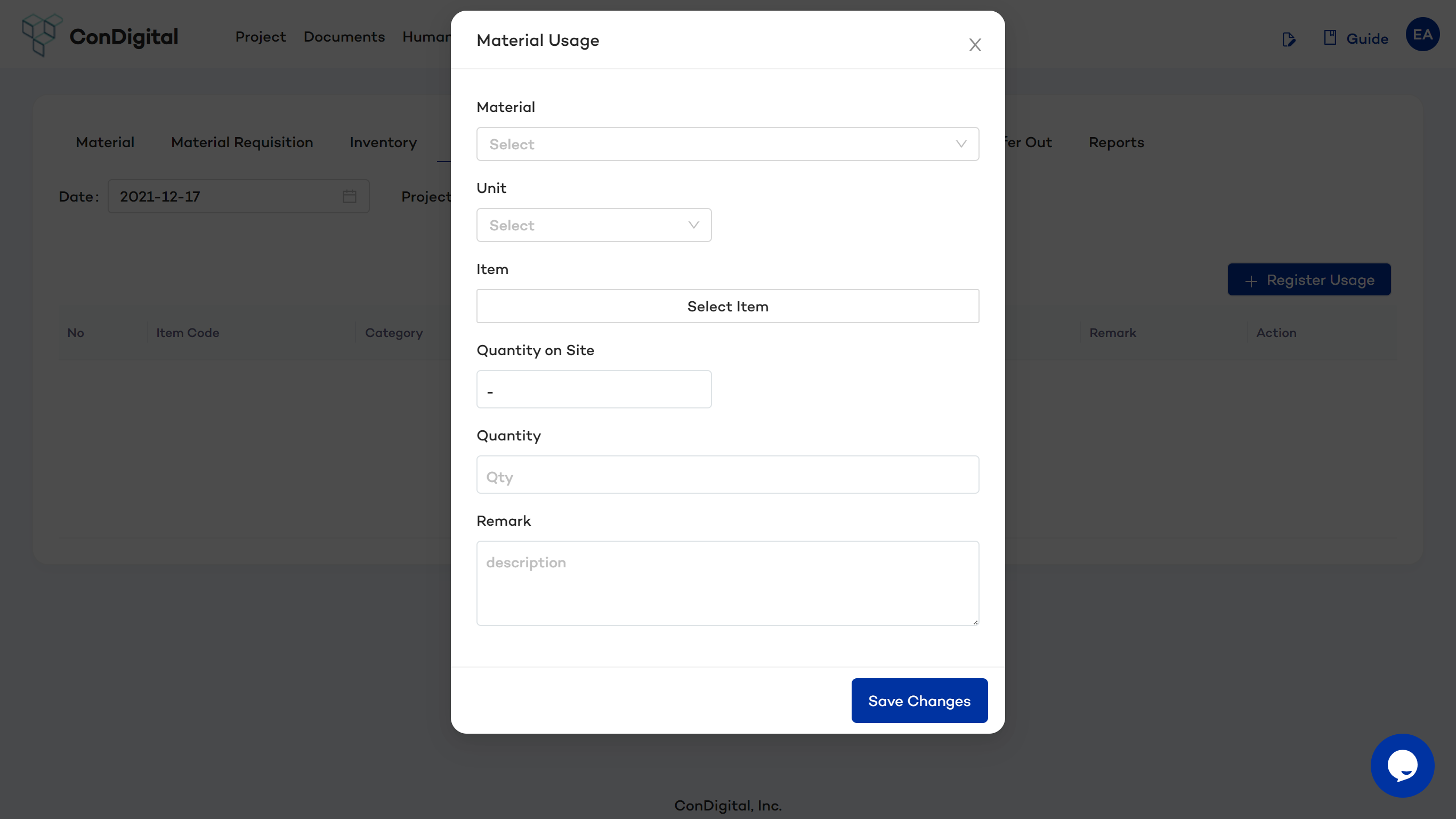Viewport: 1456px width, 819px height.
Task: Click the Material dropdown chevron arrow
Action: coord(961,144)
